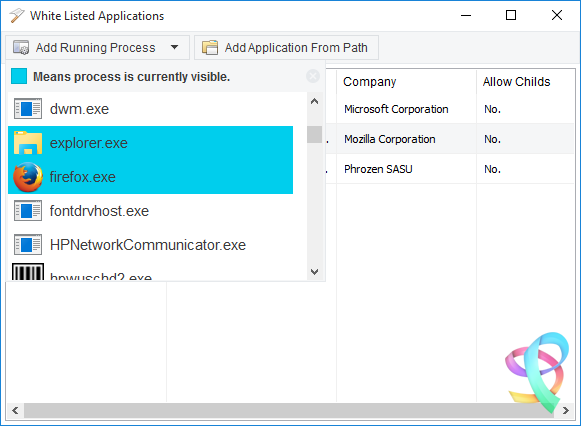The image size is (581, 426).
Task: Click the Add Application From Path folder icon
Action: click(210, 47)
